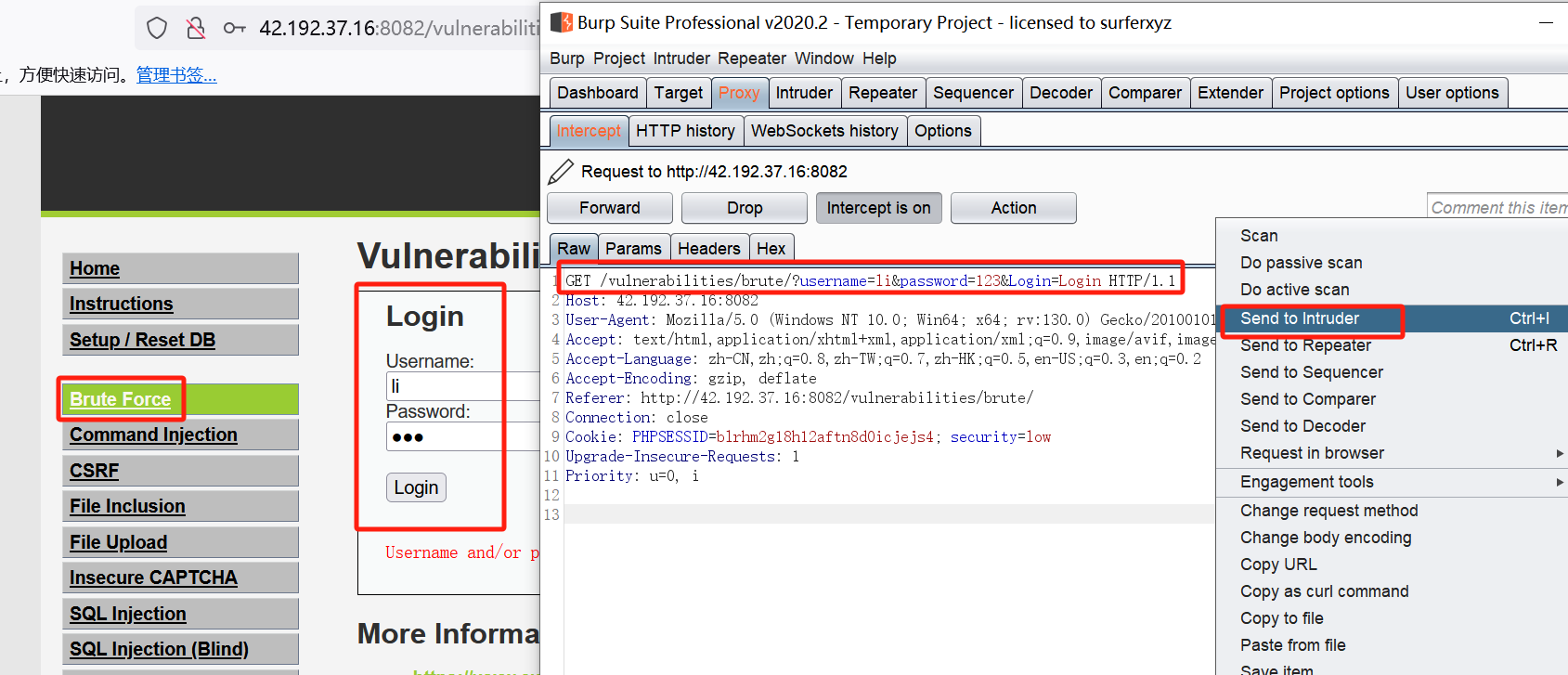1568x675 pixels.
Task: Select Send to Intruder in context menu
Action: point(1392,318)
